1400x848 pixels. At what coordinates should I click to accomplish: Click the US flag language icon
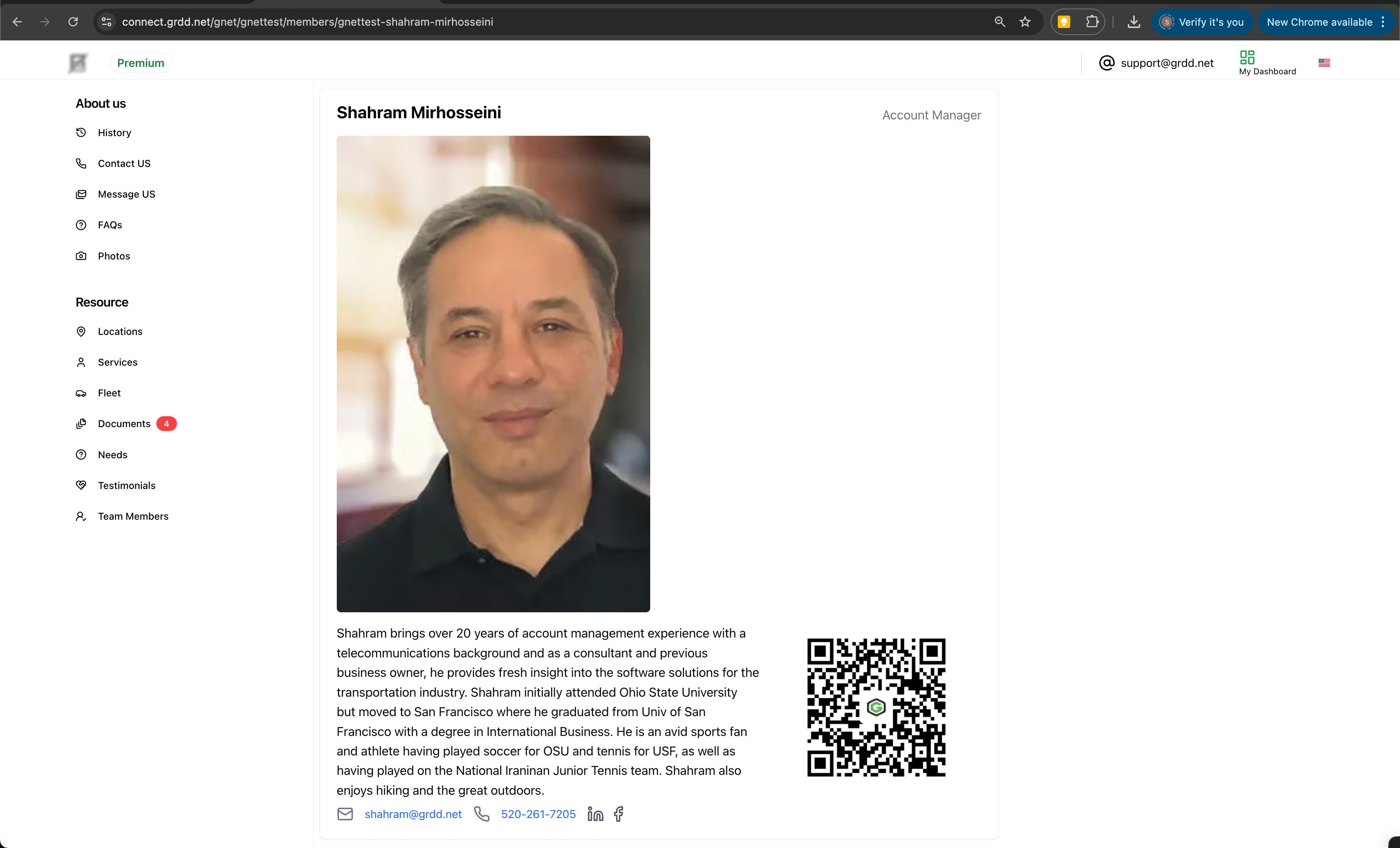pyautogui.click(x=1324, y=63)
